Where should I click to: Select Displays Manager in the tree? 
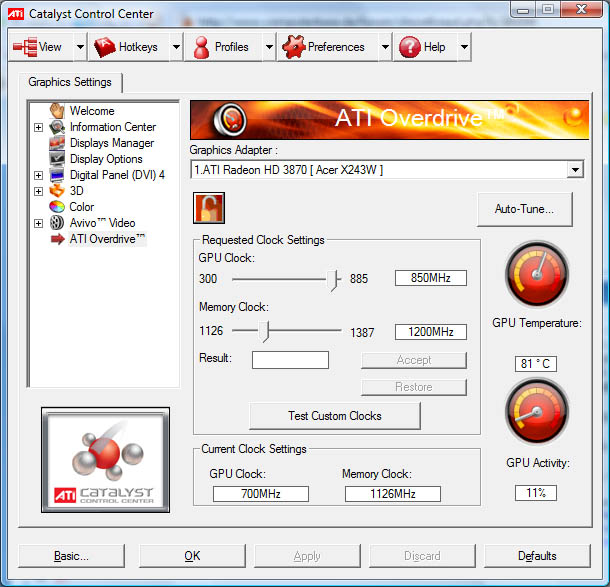pos(112,143)
